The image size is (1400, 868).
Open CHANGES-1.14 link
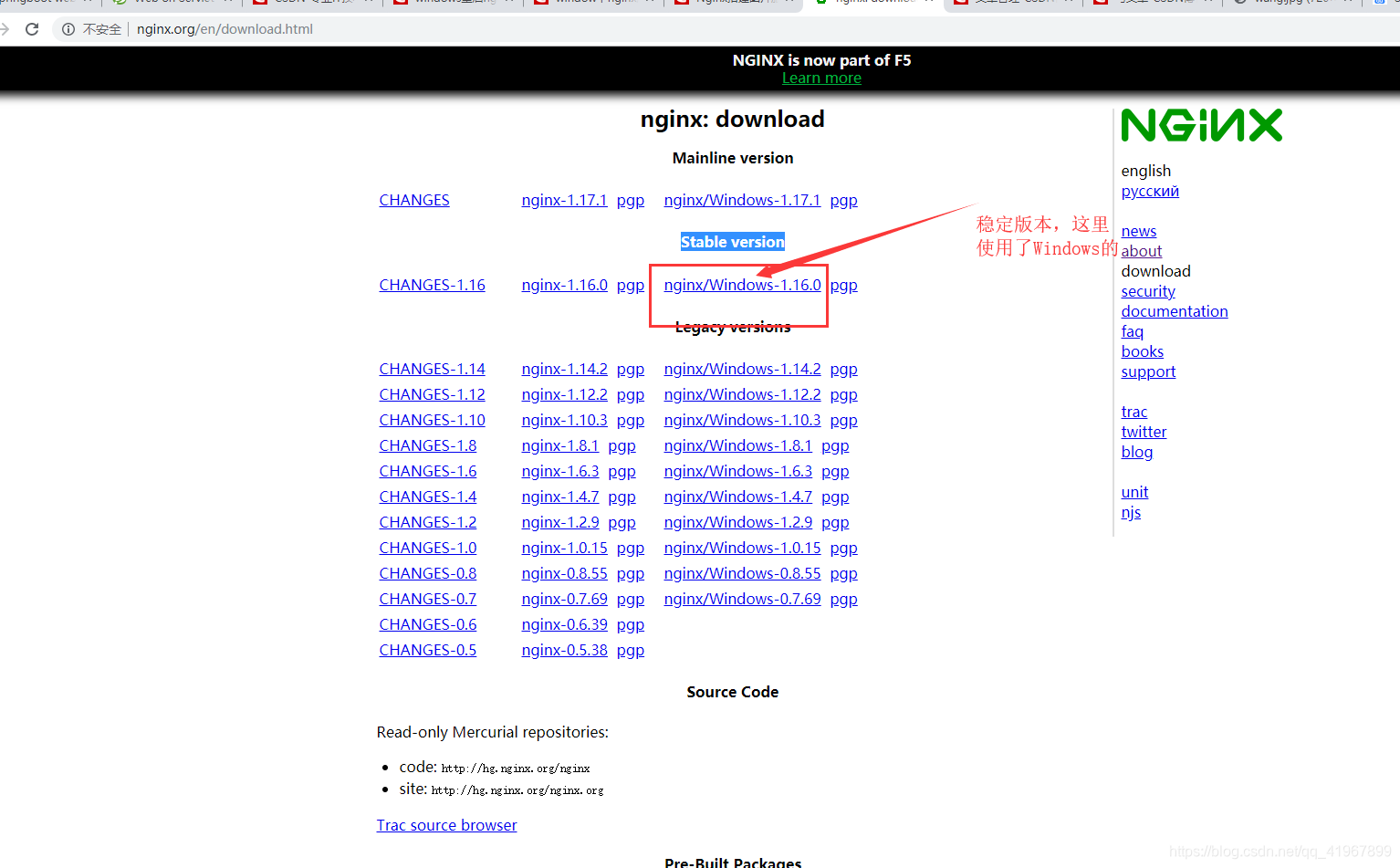click(433, 369)
